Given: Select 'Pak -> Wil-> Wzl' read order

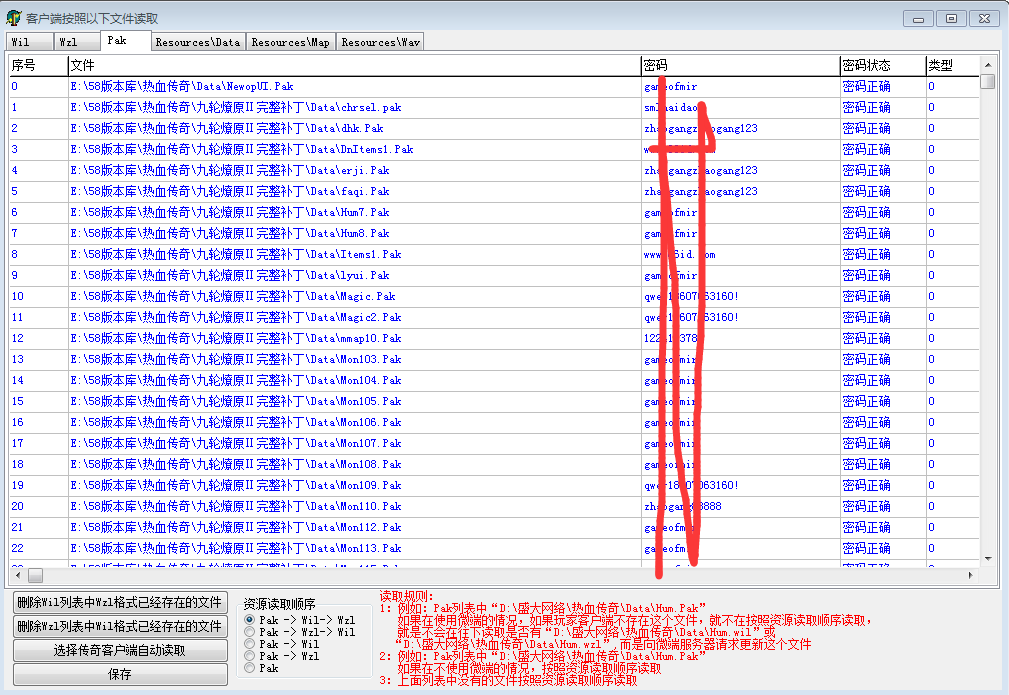Looking at the screenshot, I should (x=250, y=621).
